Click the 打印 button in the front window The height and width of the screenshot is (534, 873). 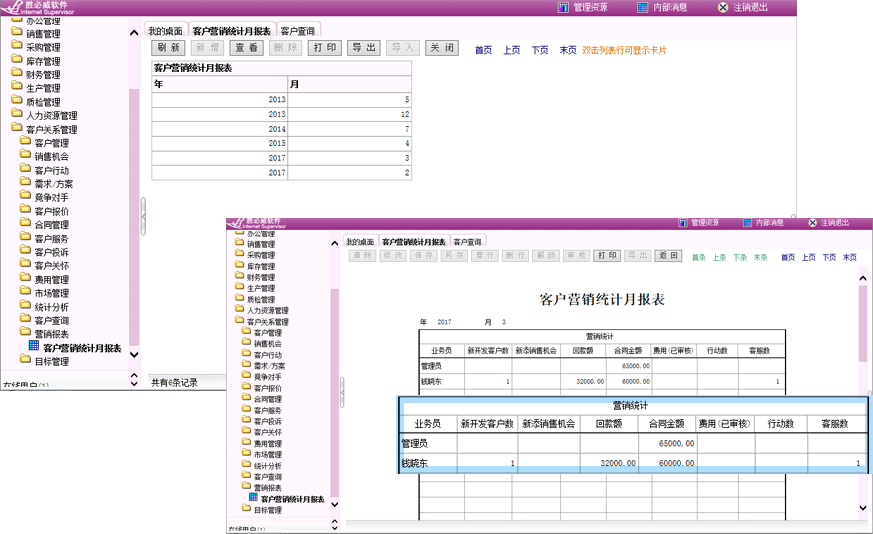point(607,256)
